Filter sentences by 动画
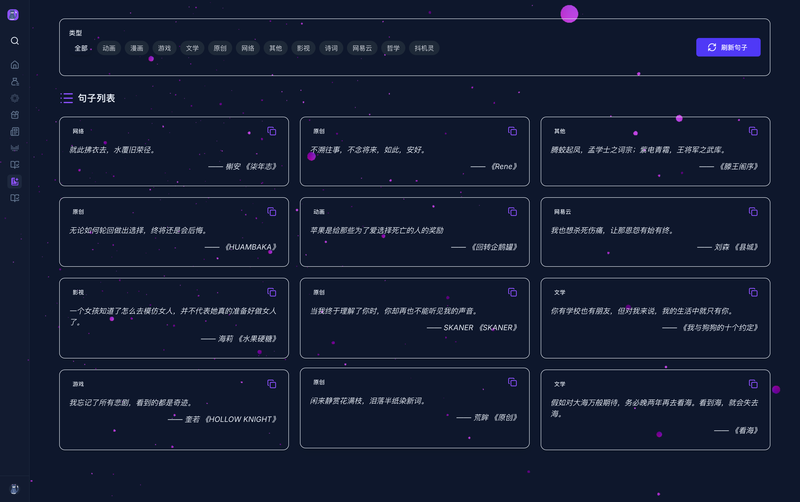 (109, 48)
